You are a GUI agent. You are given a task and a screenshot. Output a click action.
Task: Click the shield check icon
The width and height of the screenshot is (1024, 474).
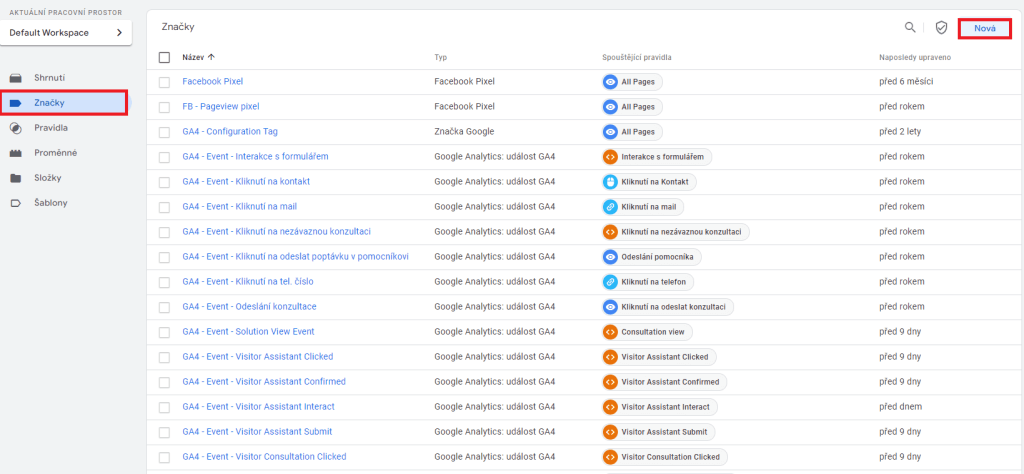tap(941, 28)
